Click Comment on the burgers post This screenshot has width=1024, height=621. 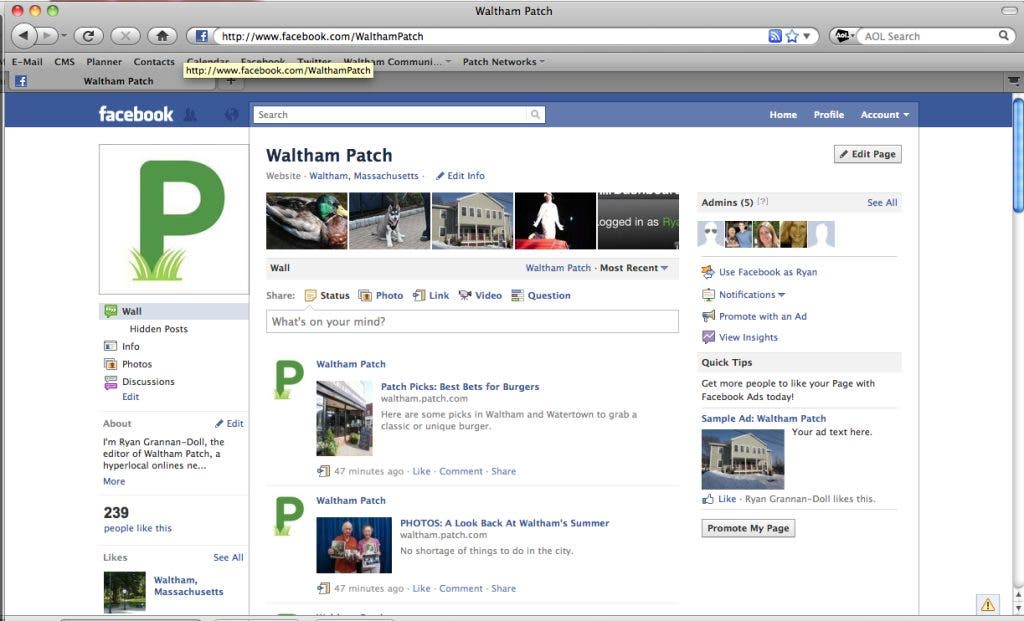[x=460, y=471]
